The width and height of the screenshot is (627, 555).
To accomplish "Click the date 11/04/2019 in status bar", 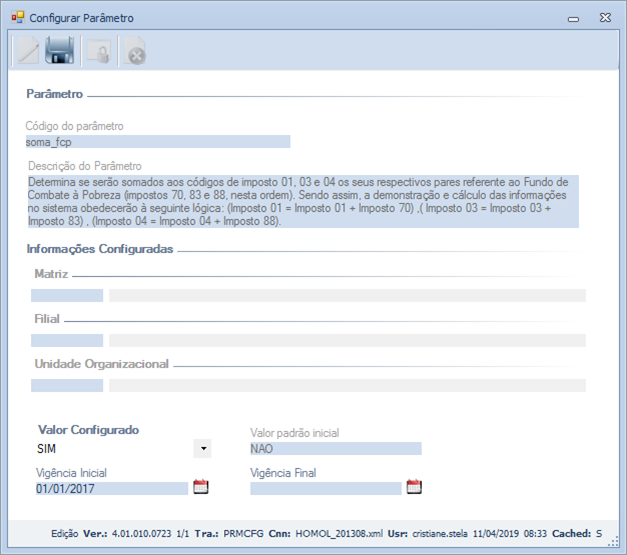I will tap(496, 534).
